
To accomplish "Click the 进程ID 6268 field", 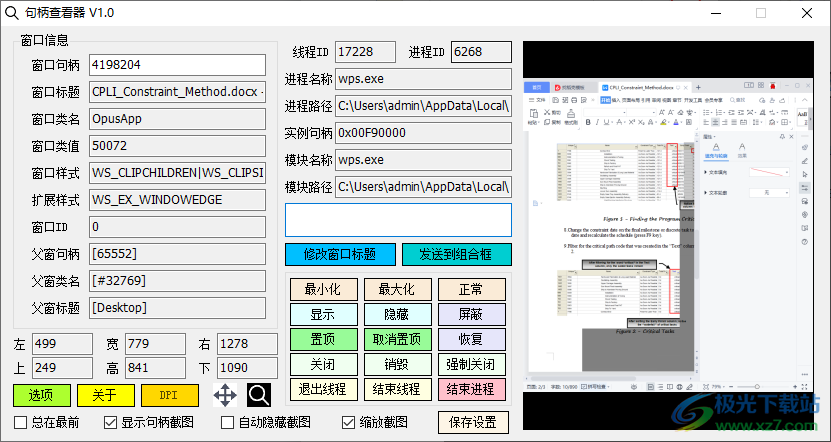I will pos(481,52).
